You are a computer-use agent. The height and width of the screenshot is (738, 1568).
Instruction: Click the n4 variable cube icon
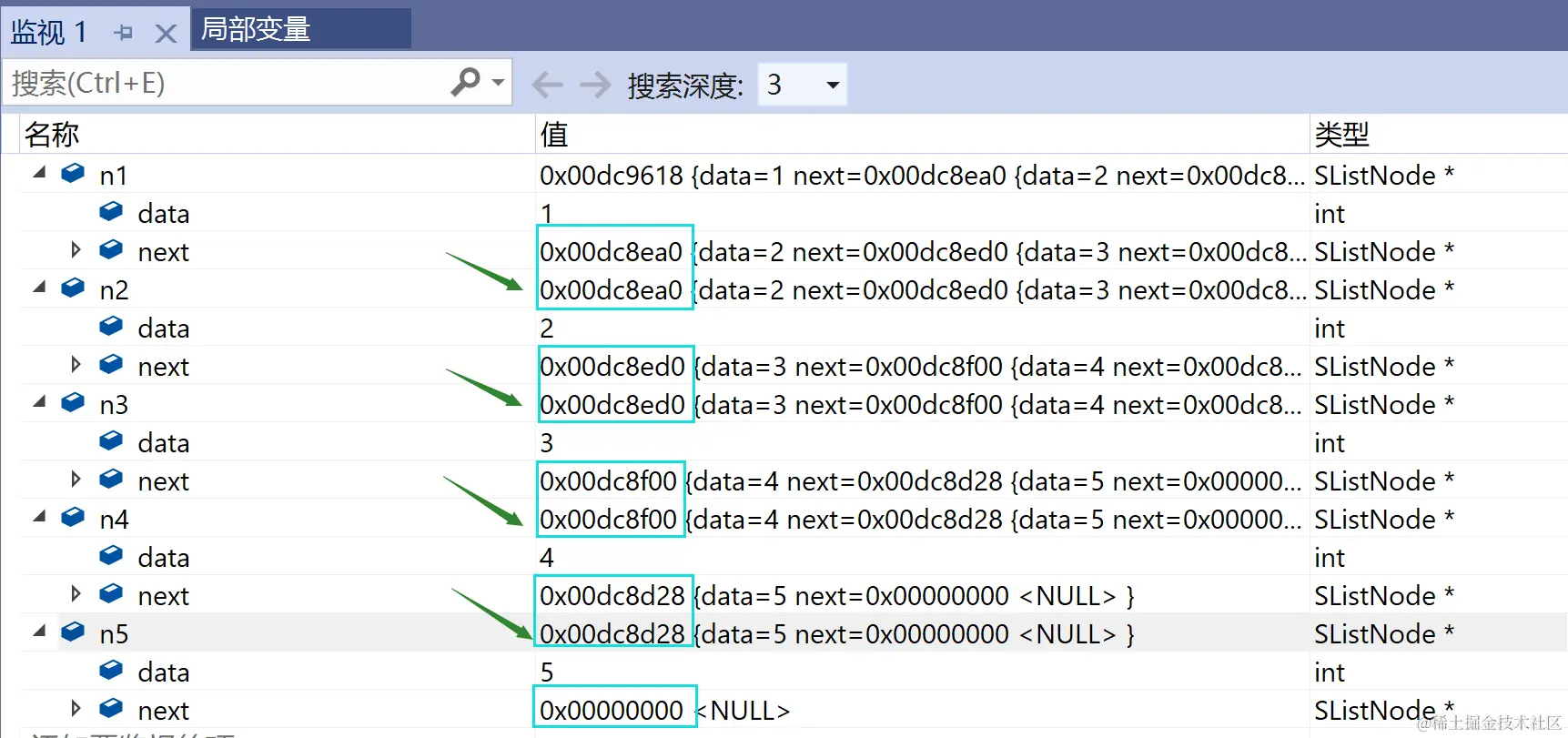click(73, 517)
